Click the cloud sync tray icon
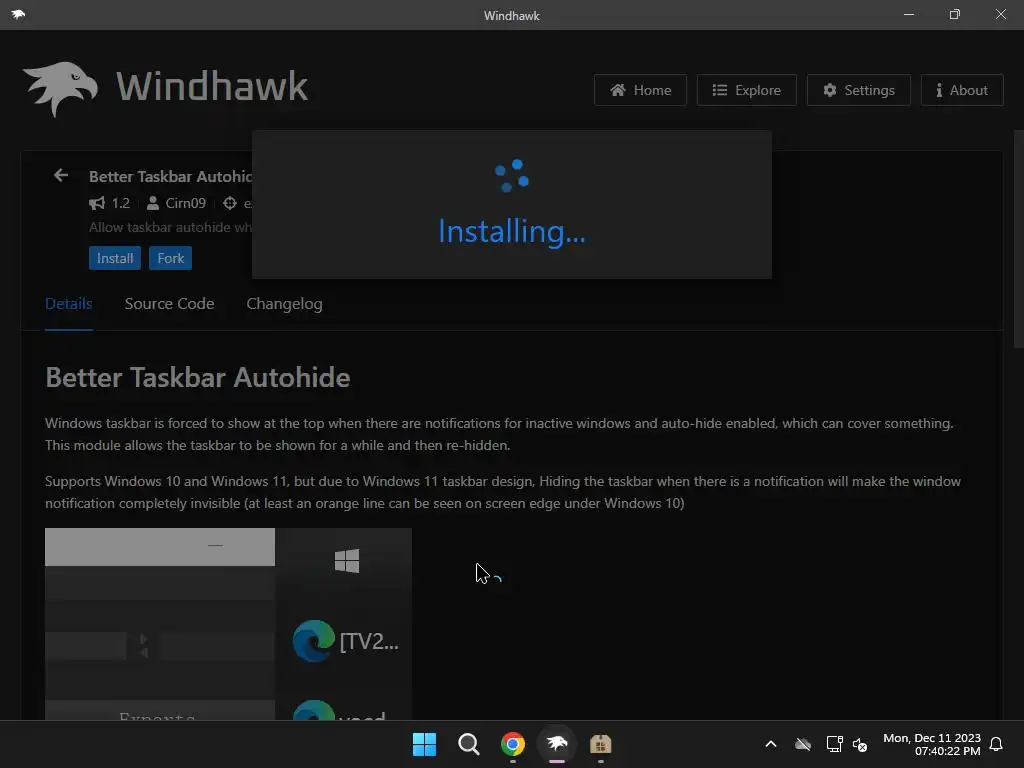The height and width of the screenshot is (768, 1024). point(803,744)
